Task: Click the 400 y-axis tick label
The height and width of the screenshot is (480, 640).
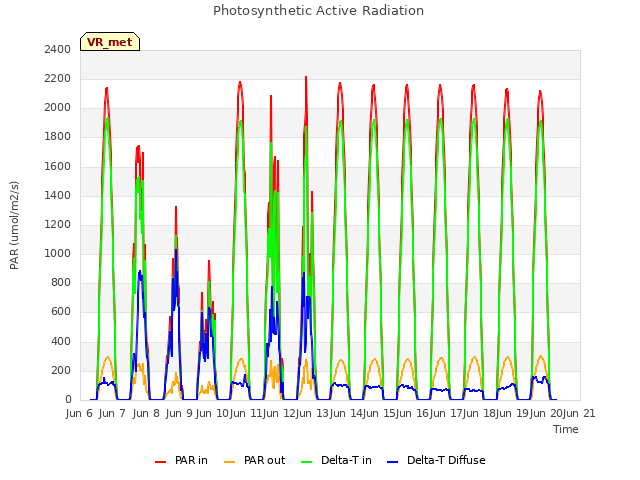Action: pyautogui.click(x=61, y=341)
